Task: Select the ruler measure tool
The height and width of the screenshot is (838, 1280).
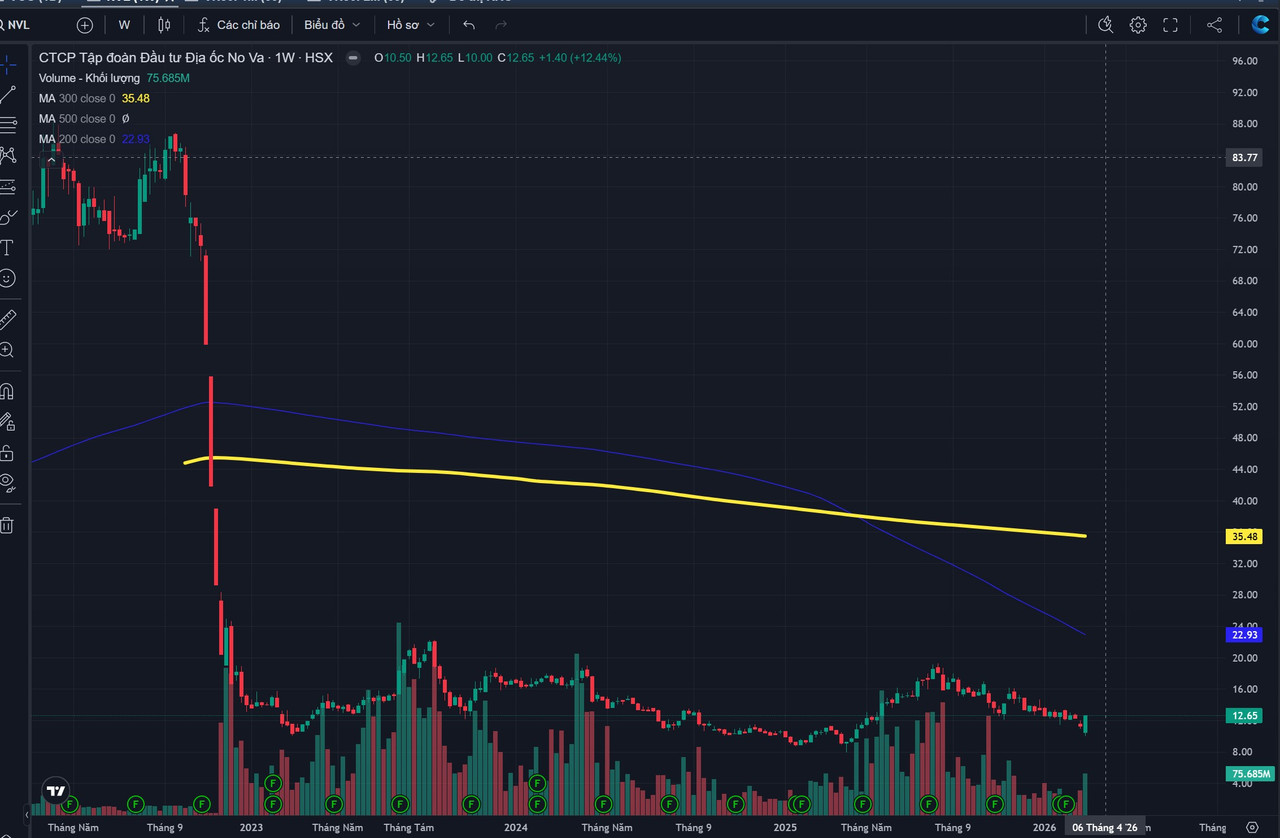Action: (8, 320)
